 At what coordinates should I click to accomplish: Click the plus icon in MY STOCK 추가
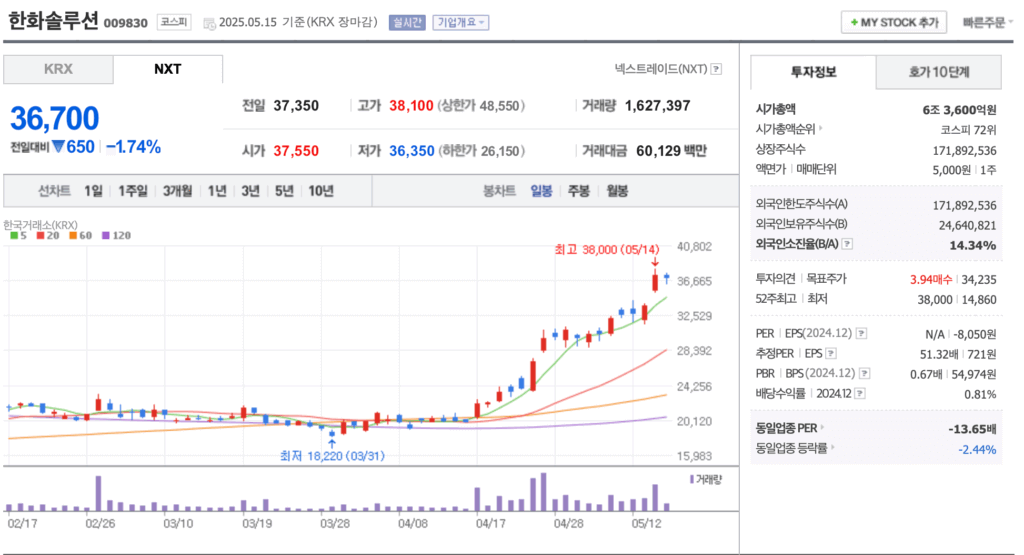click(854, 23)
